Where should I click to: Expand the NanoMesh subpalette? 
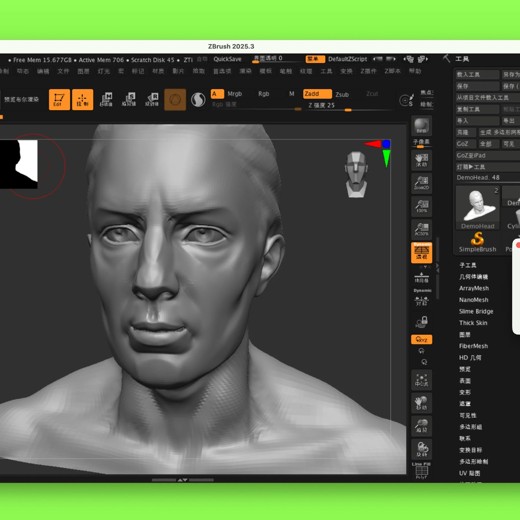coord(473,300)
